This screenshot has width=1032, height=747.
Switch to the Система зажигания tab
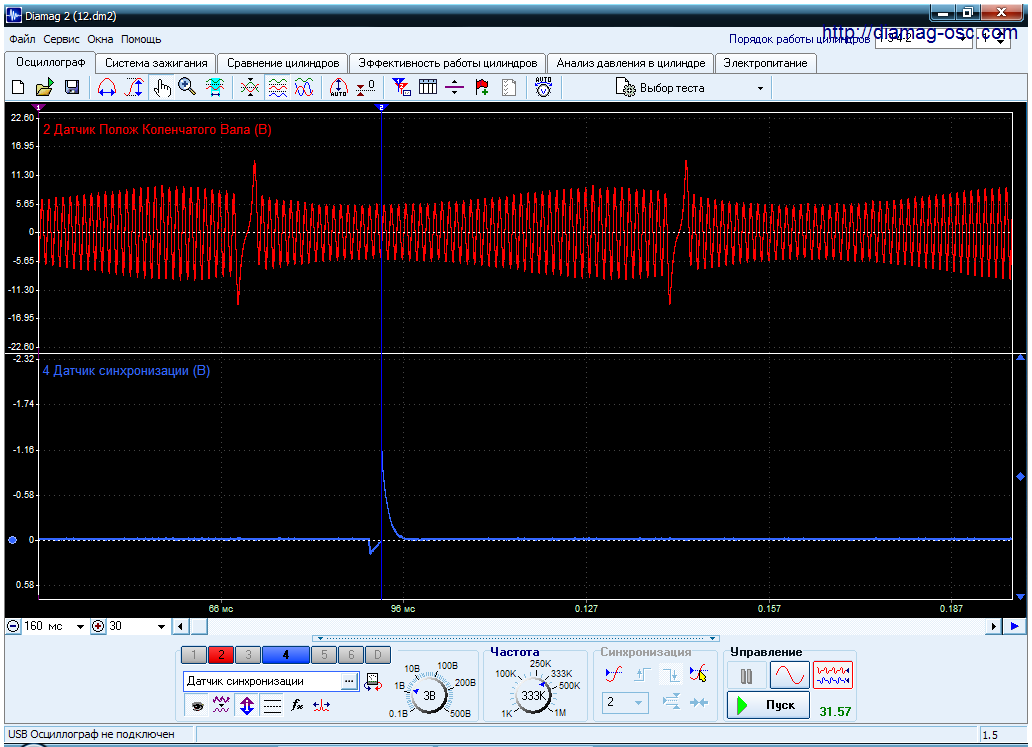pos(156,63)
